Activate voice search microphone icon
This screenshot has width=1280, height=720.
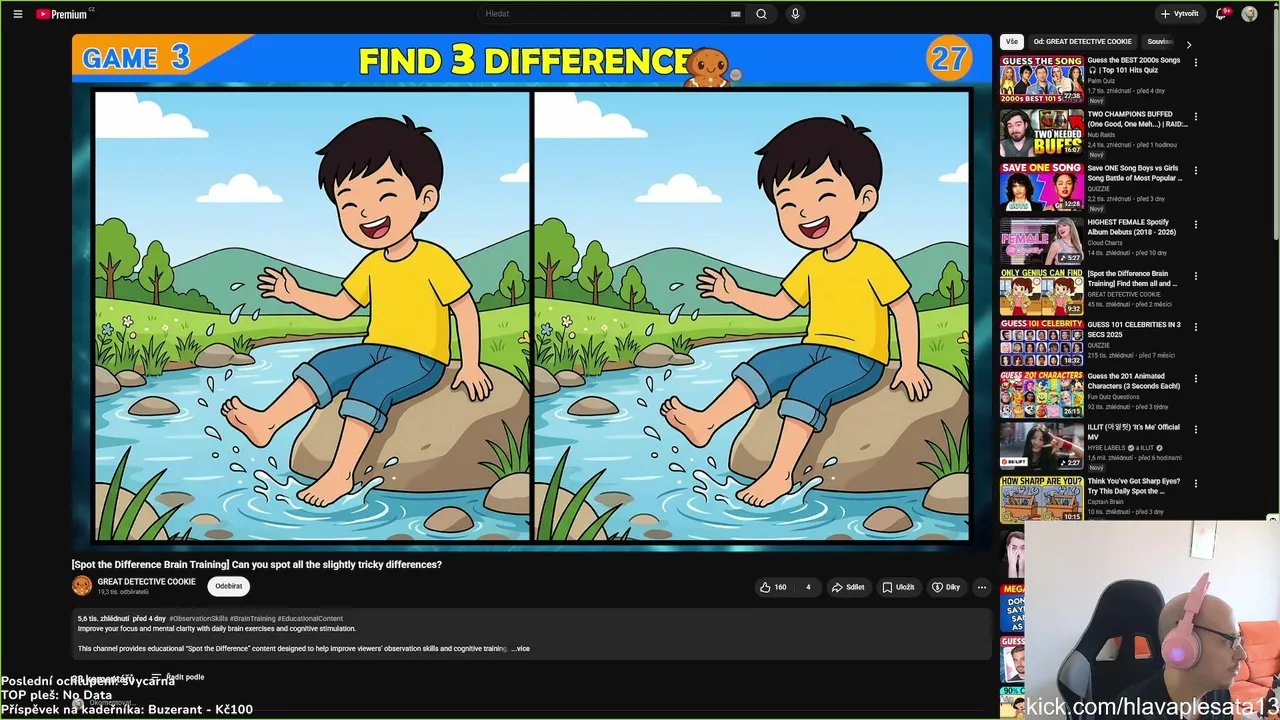coord(795,14)
